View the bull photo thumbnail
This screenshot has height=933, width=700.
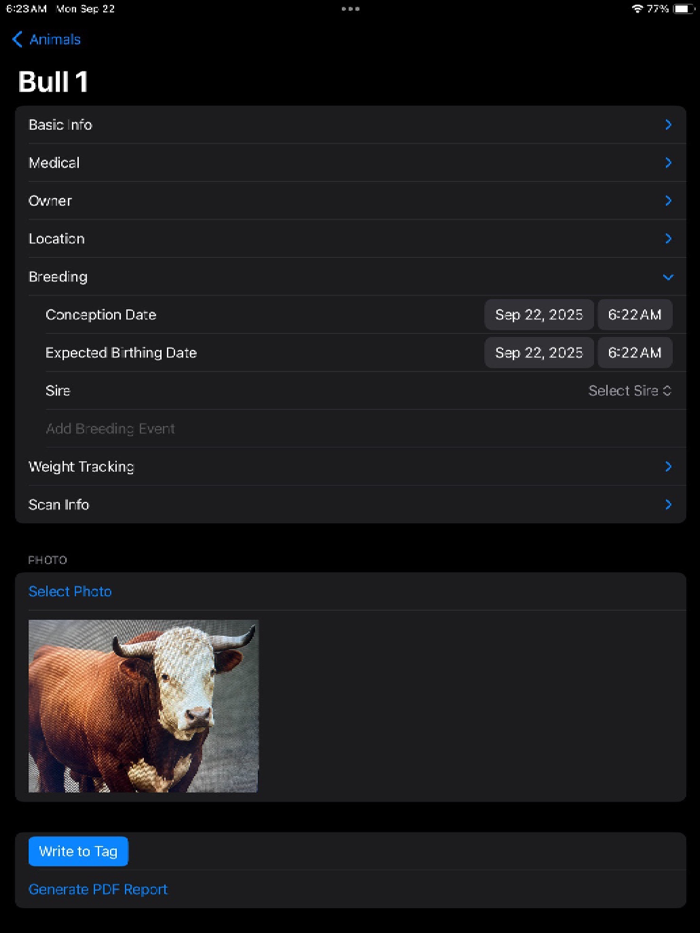tap(142, 705)
